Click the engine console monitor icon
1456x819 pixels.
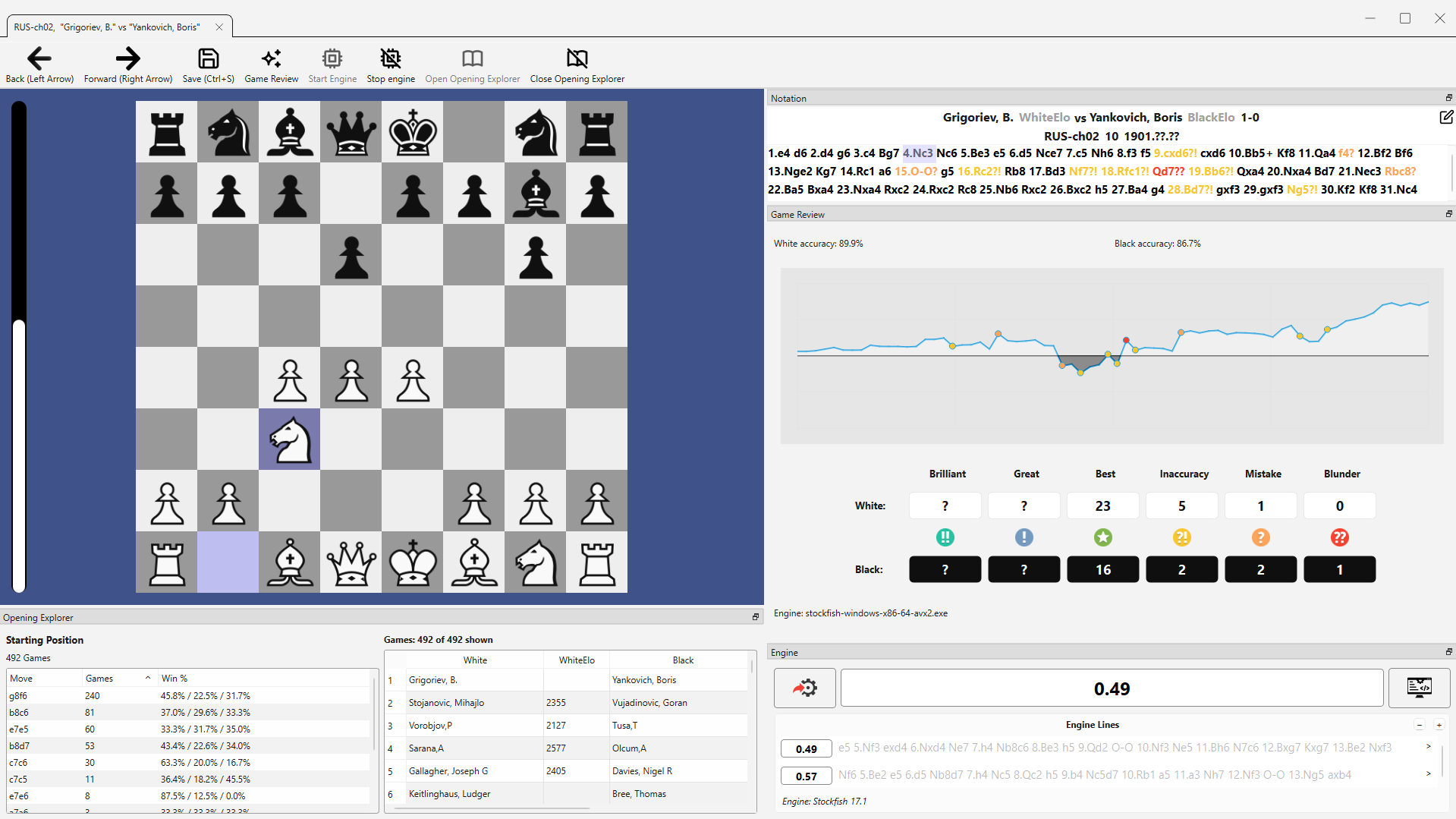tap(1419, 688)
